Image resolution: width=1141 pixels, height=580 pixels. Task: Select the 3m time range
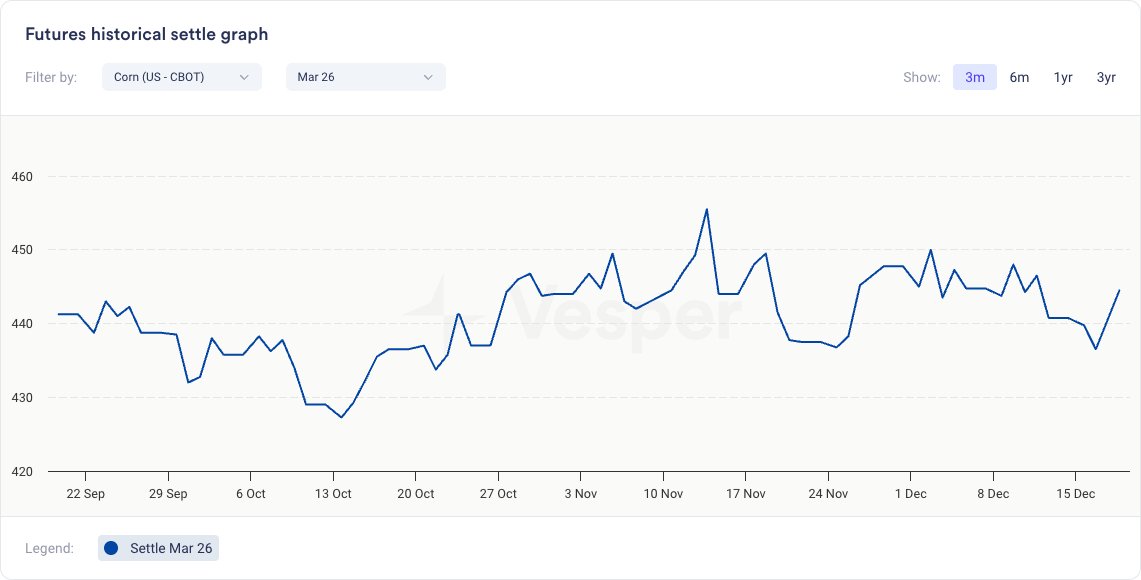974,77
